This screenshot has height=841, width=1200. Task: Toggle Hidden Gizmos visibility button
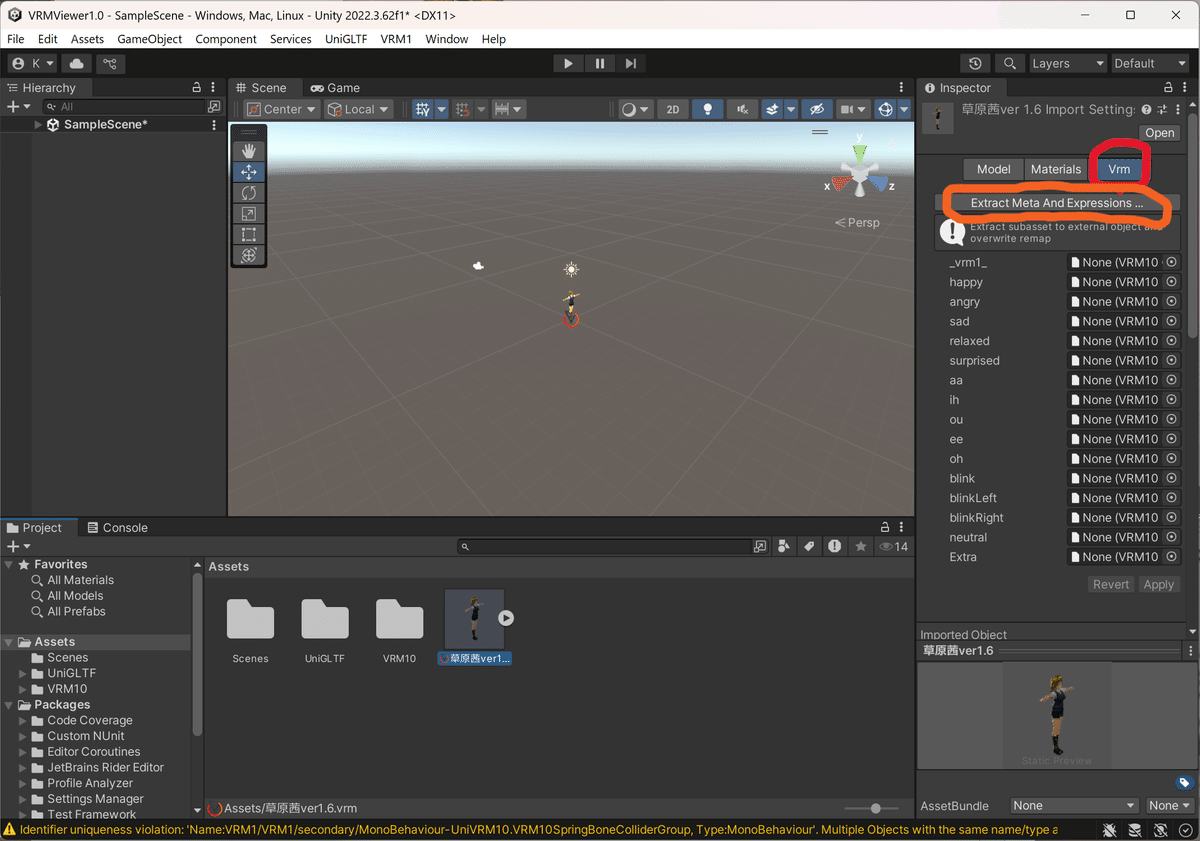coord(816,109)
